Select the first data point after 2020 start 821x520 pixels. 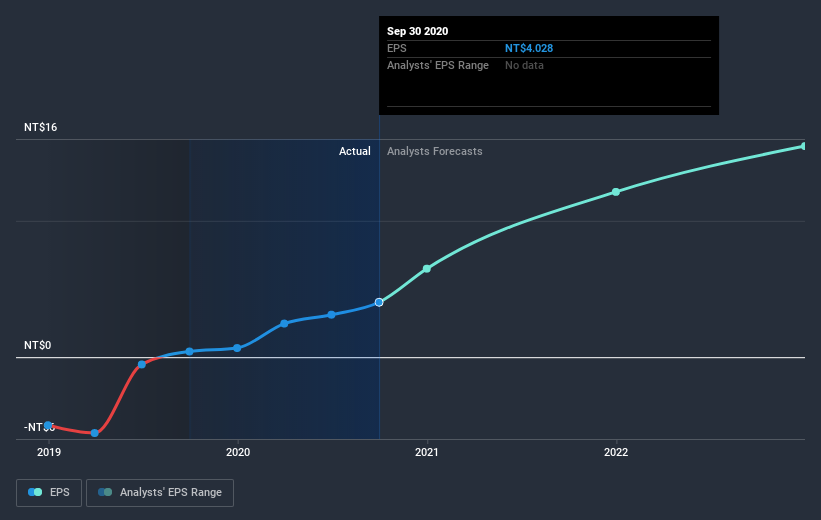coord(284,323)
